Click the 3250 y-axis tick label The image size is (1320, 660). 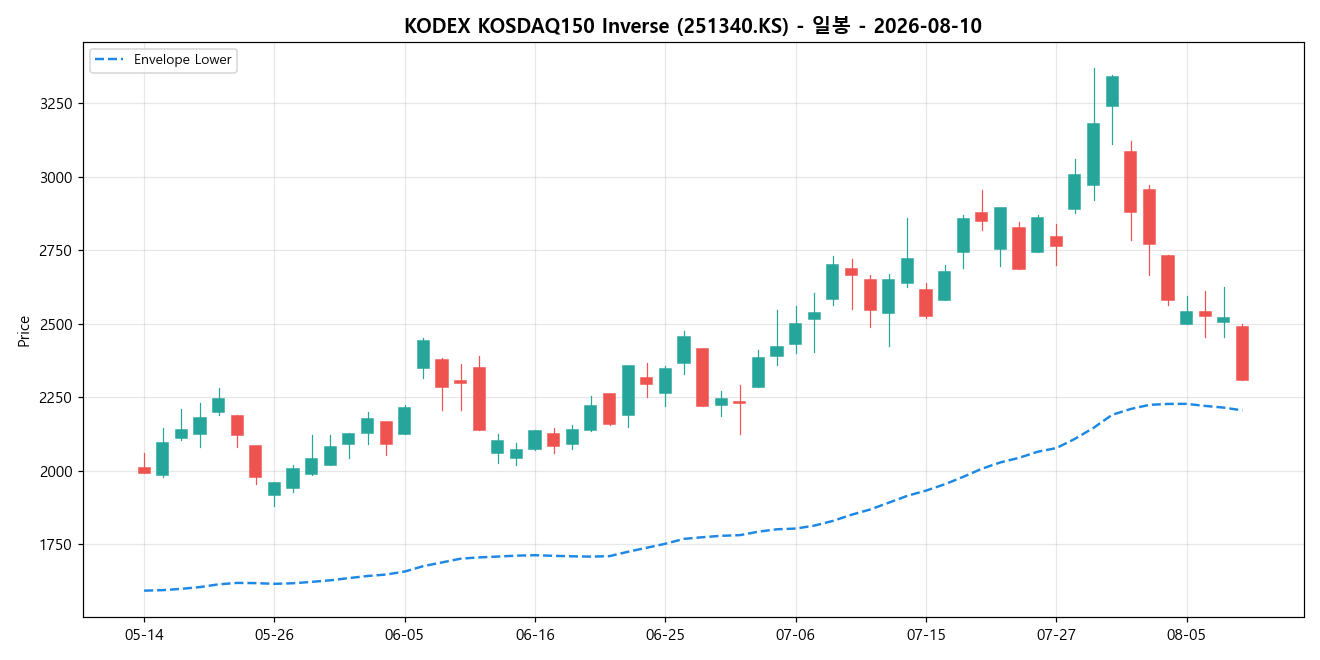[58, 104]
